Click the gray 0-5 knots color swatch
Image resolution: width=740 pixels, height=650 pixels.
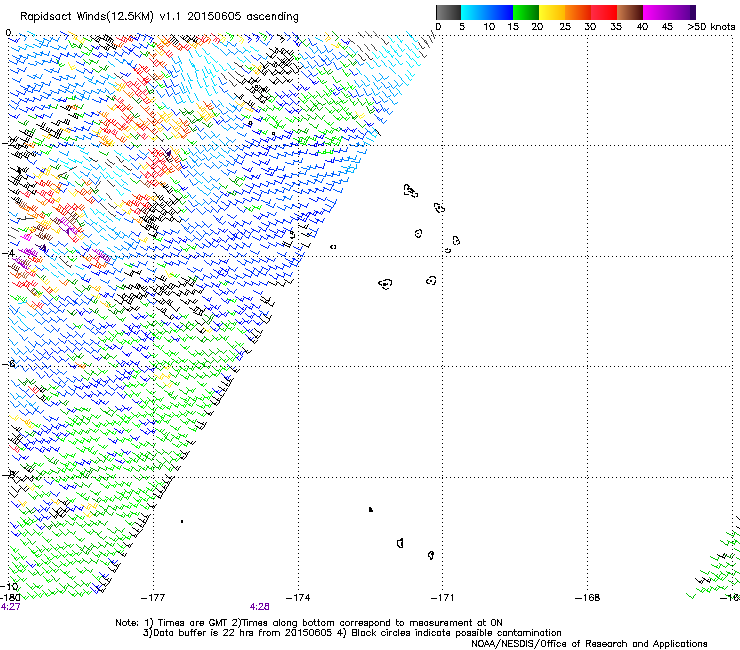click(448, 12)
